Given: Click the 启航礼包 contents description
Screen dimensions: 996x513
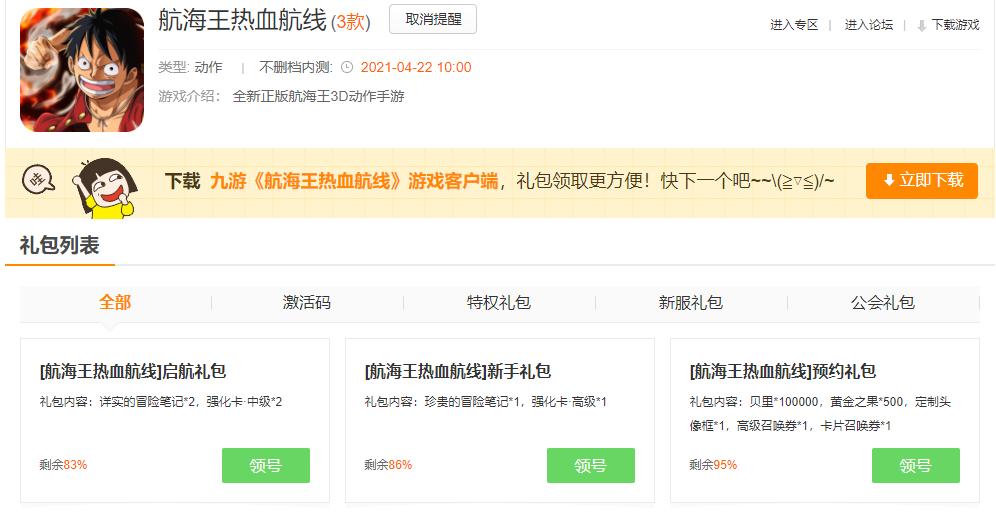Looking at the screenshot, I should click(x=161, y=402).
